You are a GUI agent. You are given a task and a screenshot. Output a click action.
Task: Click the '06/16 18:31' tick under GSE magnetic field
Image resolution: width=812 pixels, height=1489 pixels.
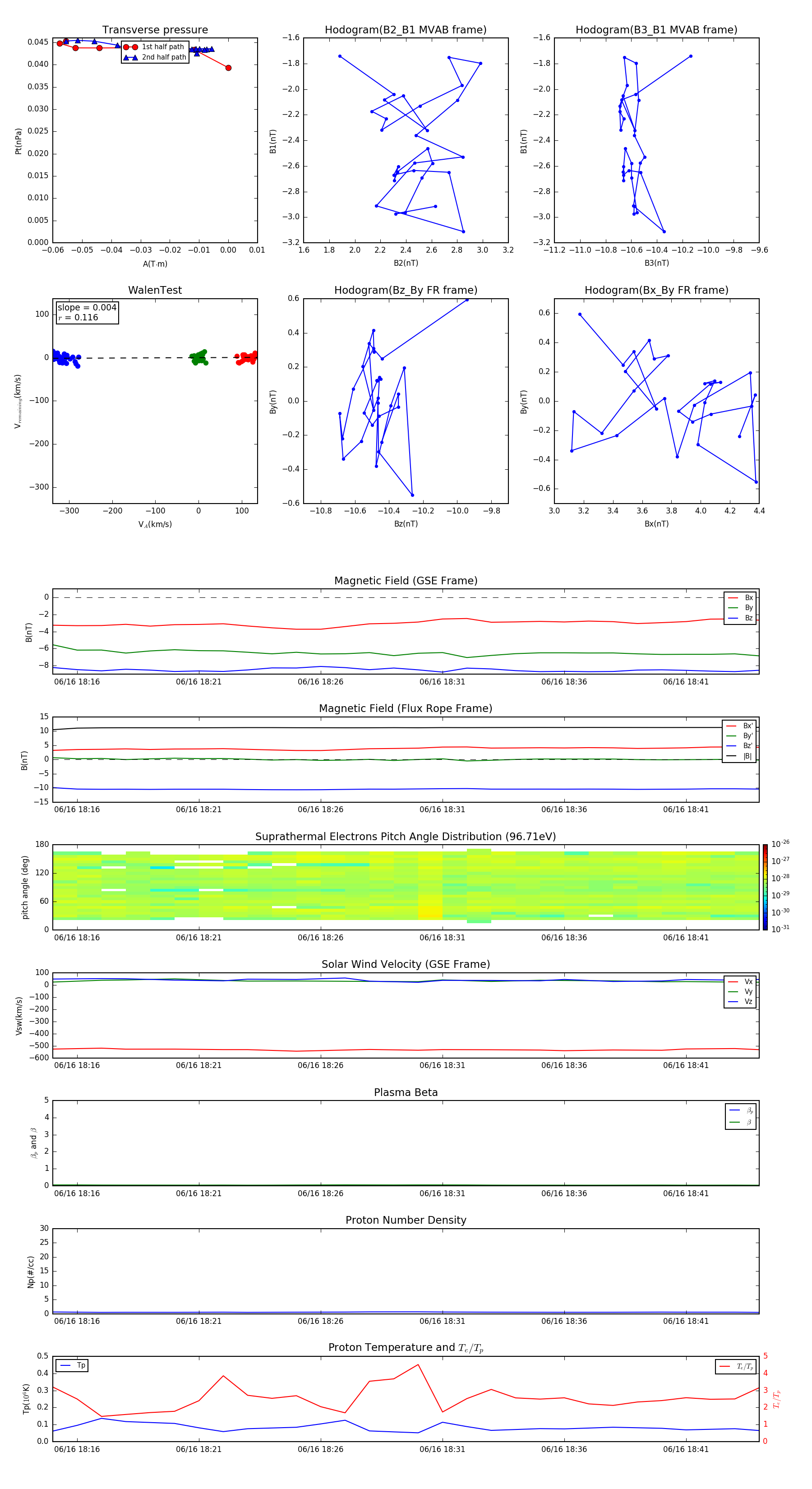pyautogui.click(x=442, y=682)
